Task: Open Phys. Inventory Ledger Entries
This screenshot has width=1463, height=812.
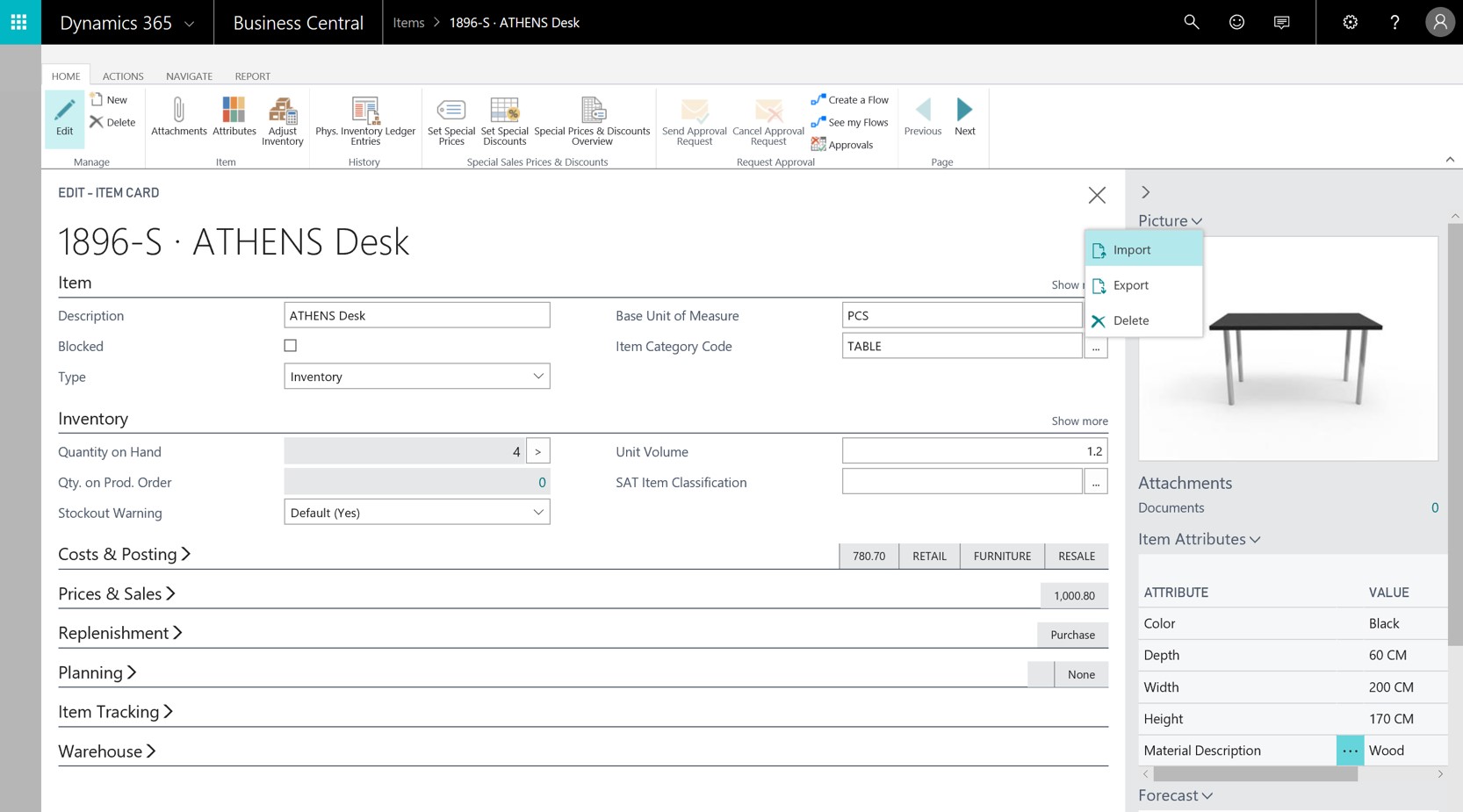Action: [365, 121]
